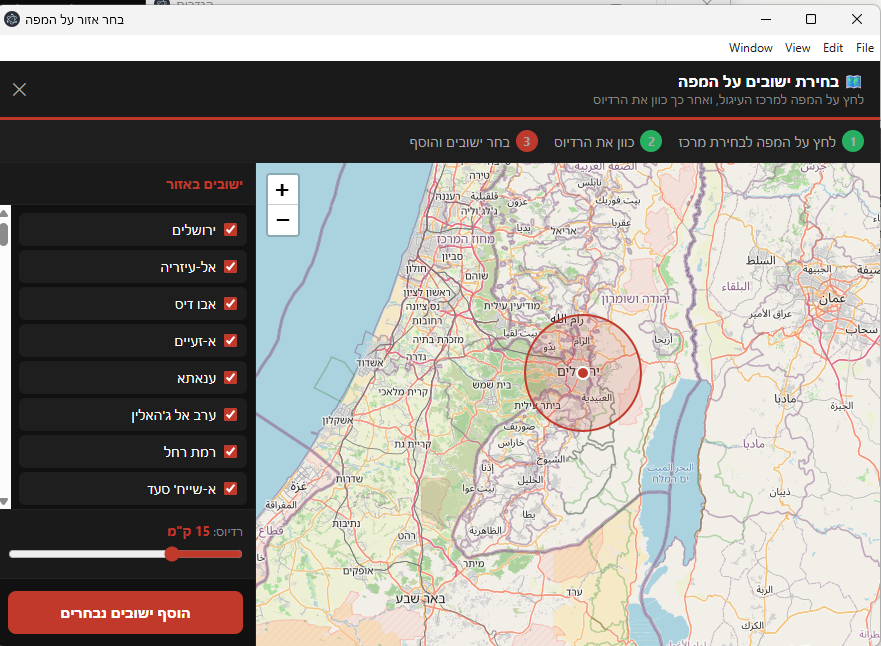Click the אשקלון label on the map
881x646 pixels.
pos(338,420)
